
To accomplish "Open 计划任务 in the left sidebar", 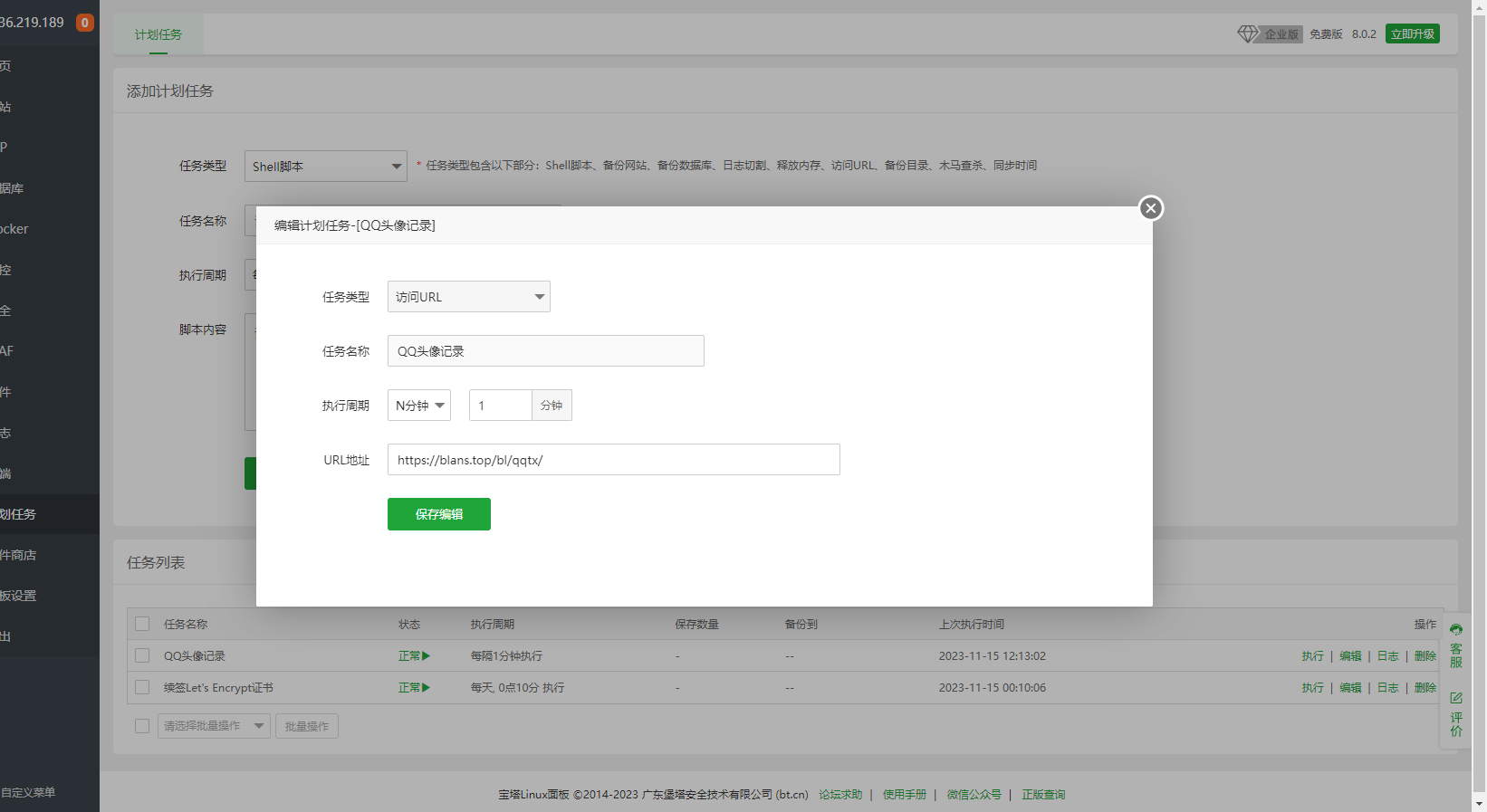I will [x=20, y=514].
